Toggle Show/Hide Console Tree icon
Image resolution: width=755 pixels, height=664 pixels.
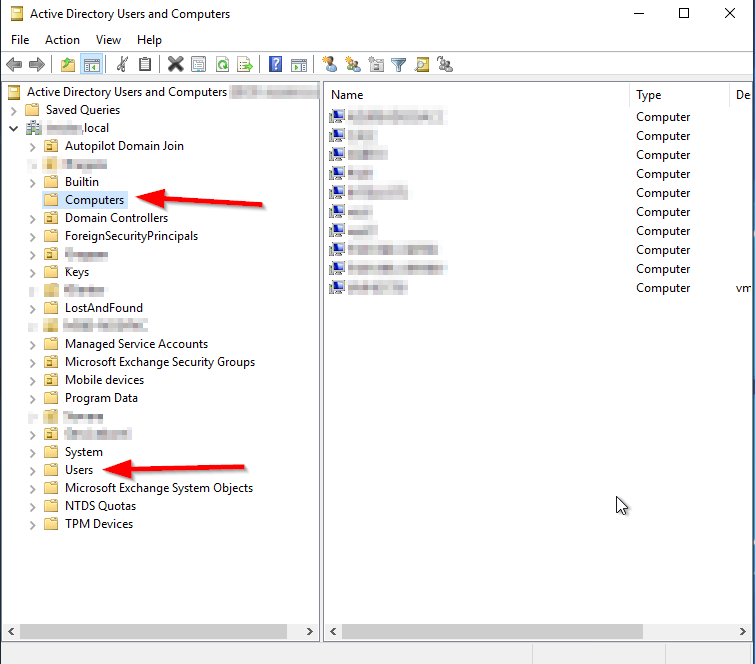coord(91,64)
